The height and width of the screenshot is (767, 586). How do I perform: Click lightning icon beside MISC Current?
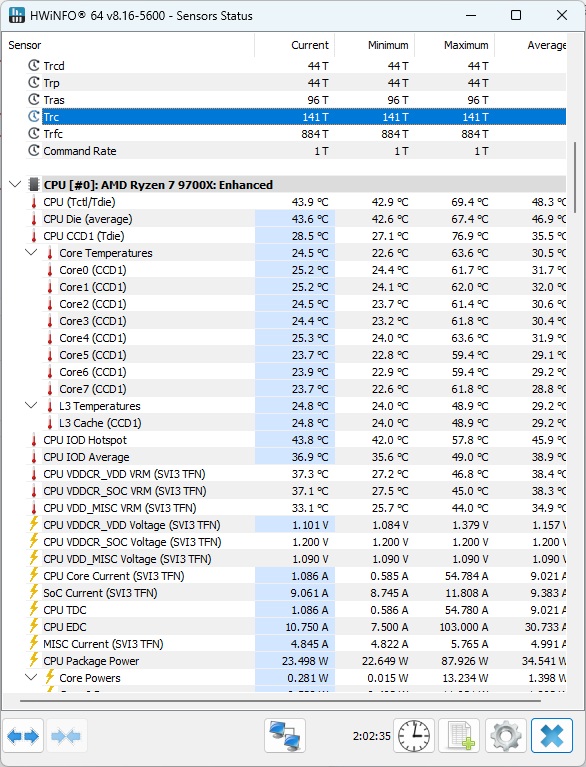click(x=34, y=643)
